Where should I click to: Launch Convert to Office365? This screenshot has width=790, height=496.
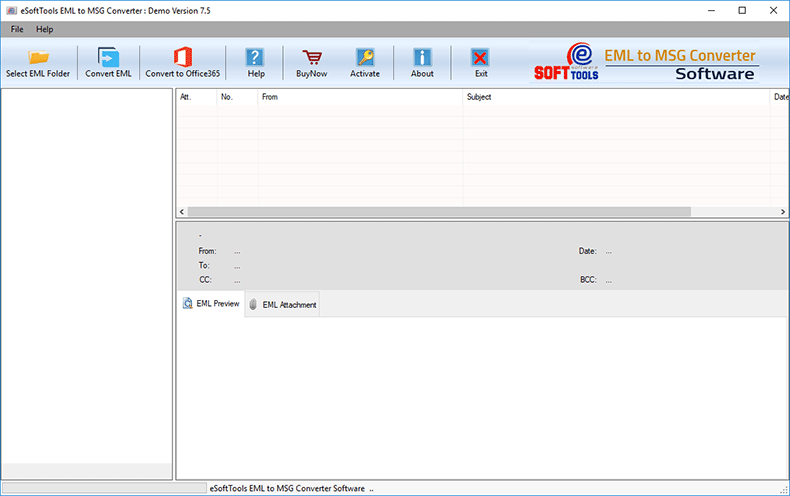click(x=182, y=63)
